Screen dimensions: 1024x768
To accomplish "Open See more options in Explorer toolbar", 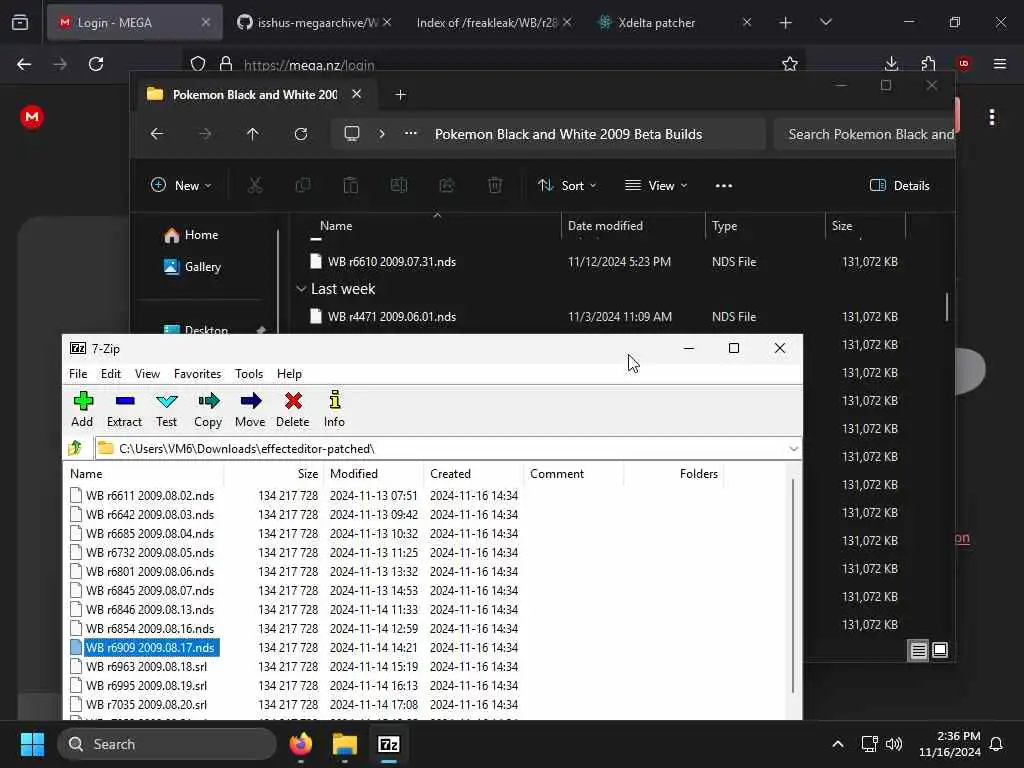I will (724, 186).
